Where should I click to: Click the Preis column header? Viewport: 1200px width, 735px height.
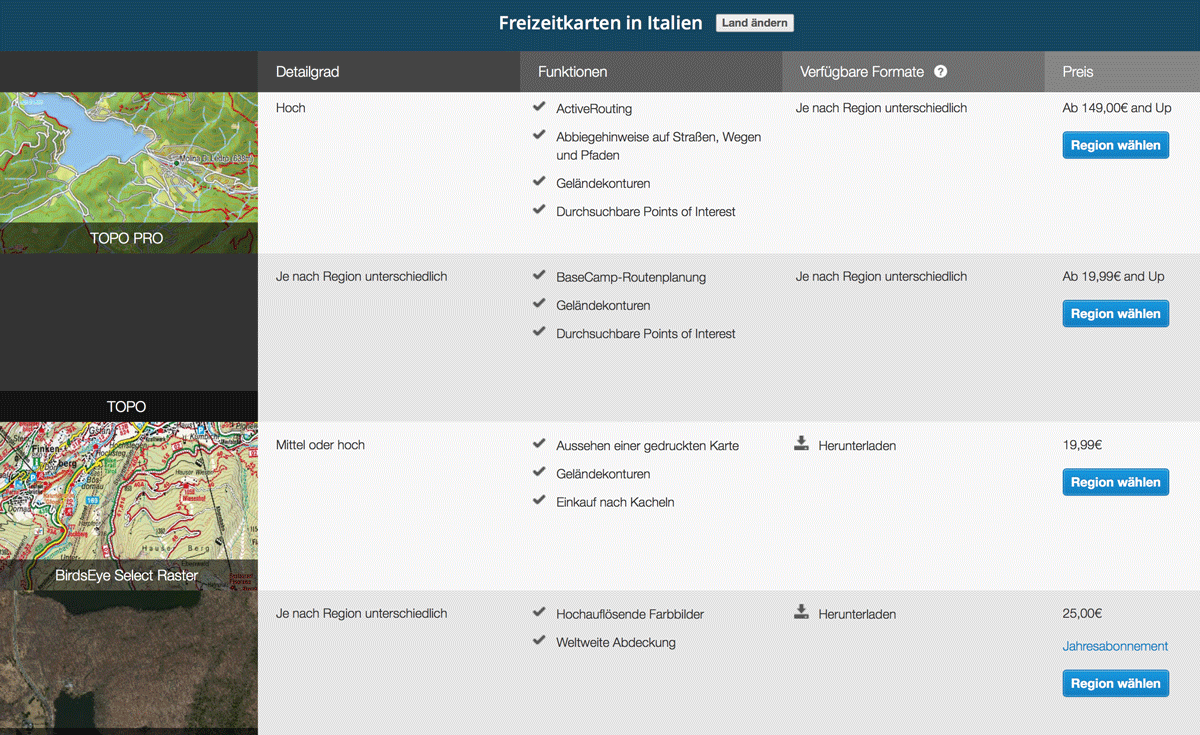pos(1122,72)
